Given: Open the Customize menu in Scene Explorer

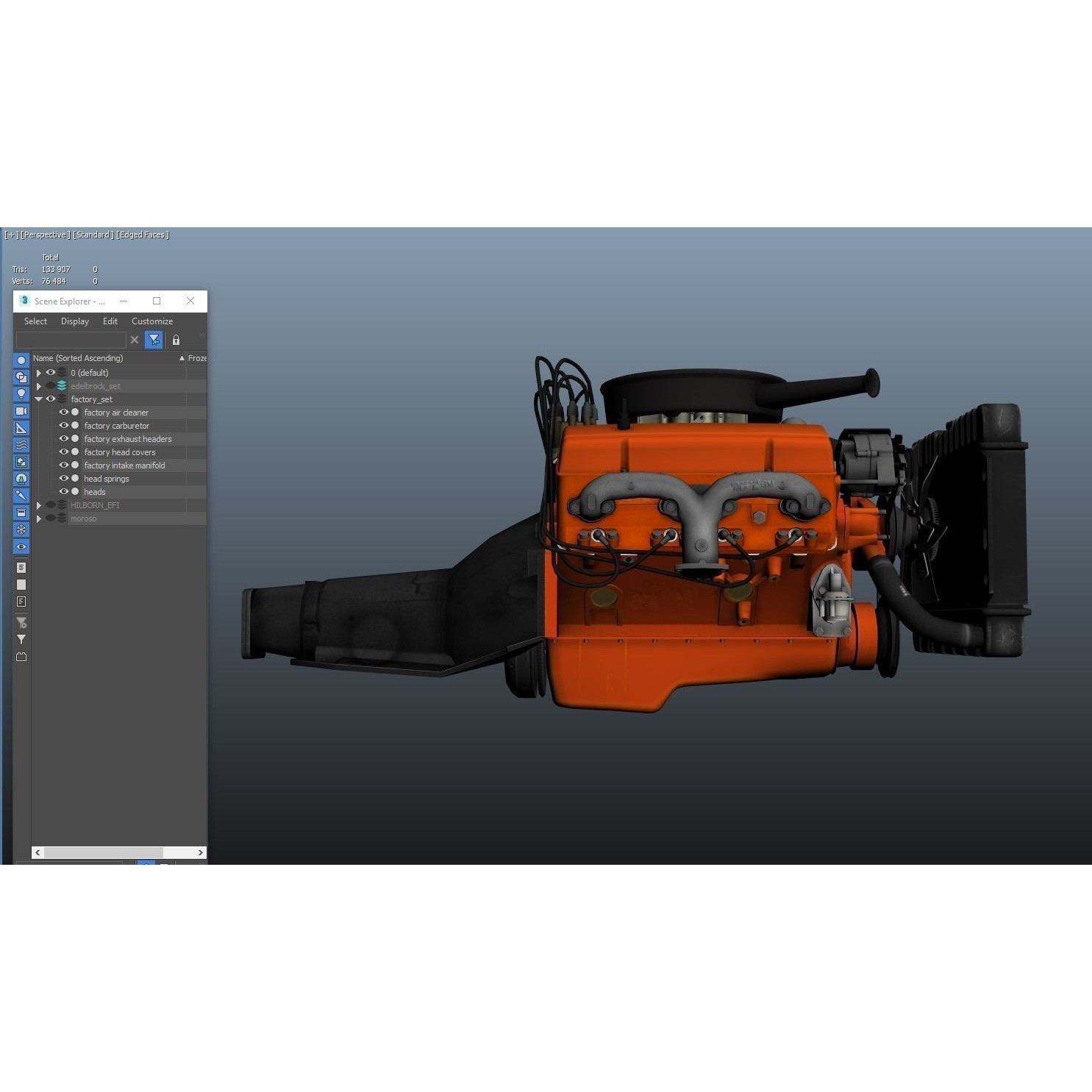Looking at the screenshot, I should (151, 321).
